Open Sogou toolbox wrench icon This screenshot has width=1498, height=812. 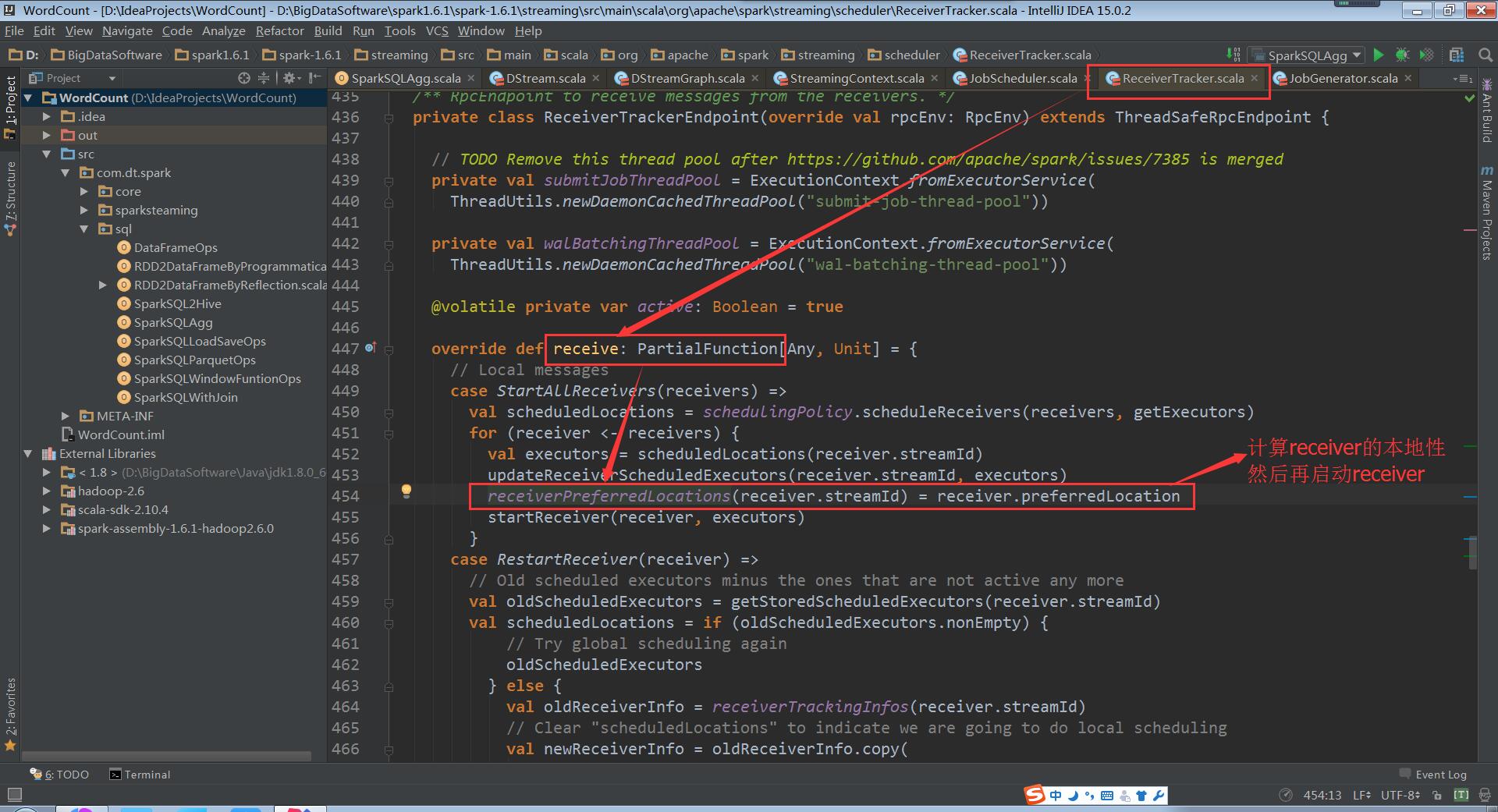[x=1159, y=796]
